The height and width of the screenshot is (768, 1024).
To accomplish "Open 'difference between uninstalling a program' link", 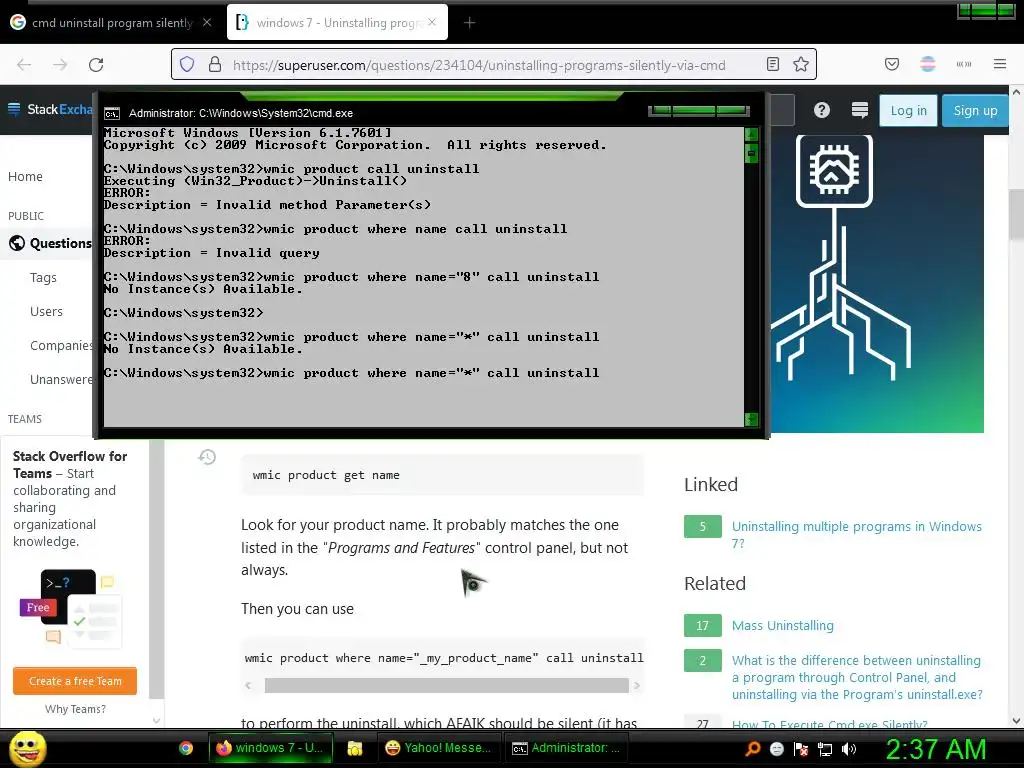I will 857,677.
